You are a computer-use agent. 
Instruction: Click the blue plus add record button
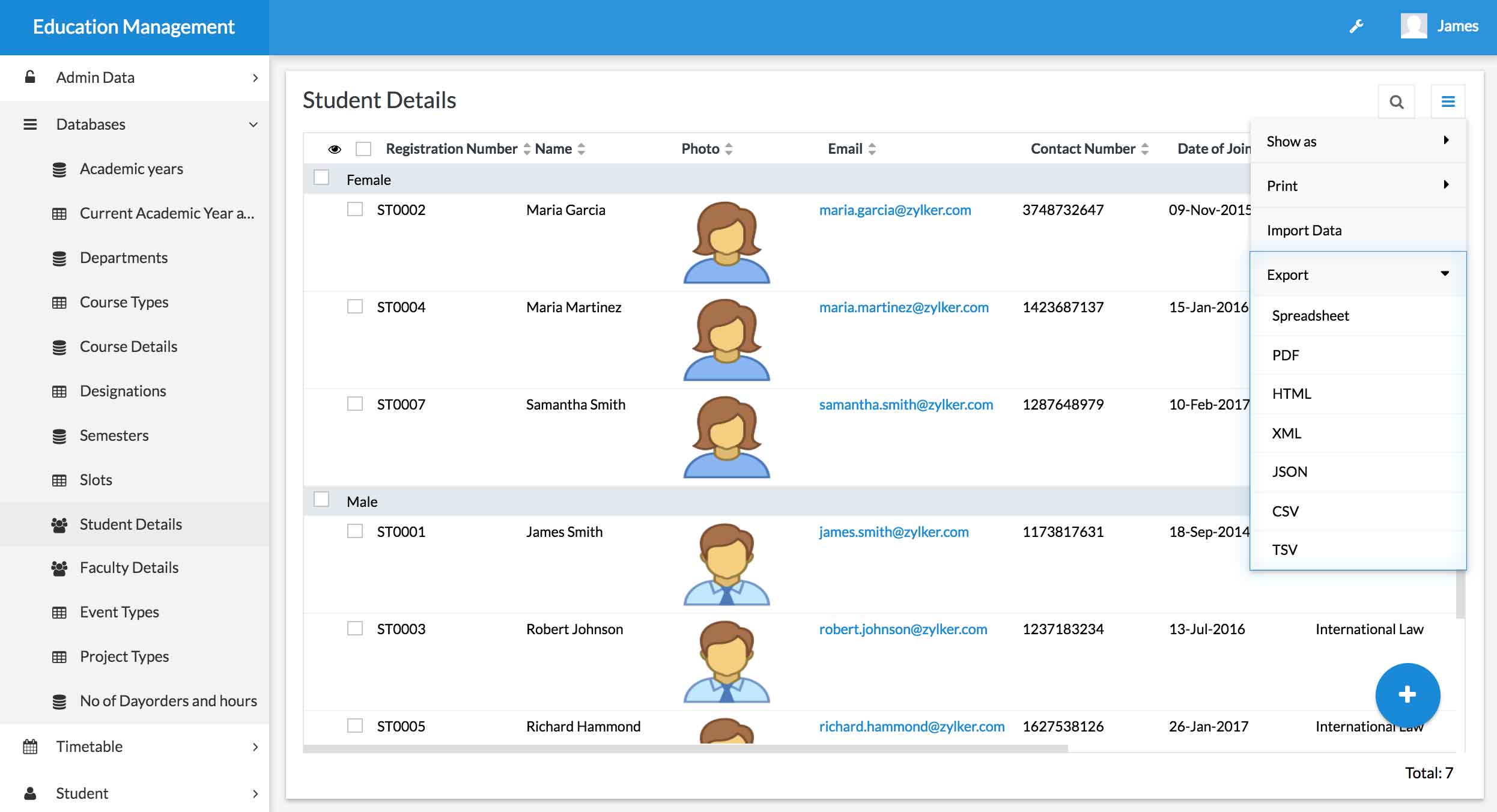(x=1407, y=695)
